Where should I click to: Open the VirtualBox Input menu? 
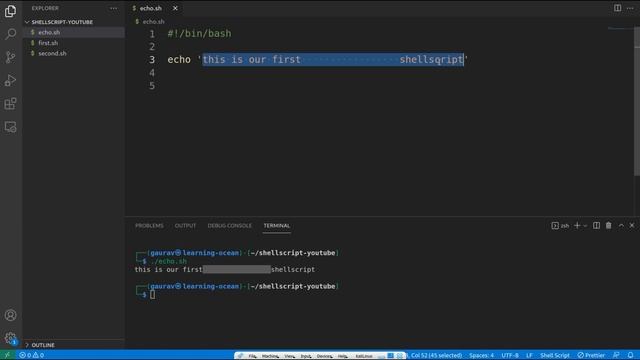pyautogui.click(x=306, y=356)
